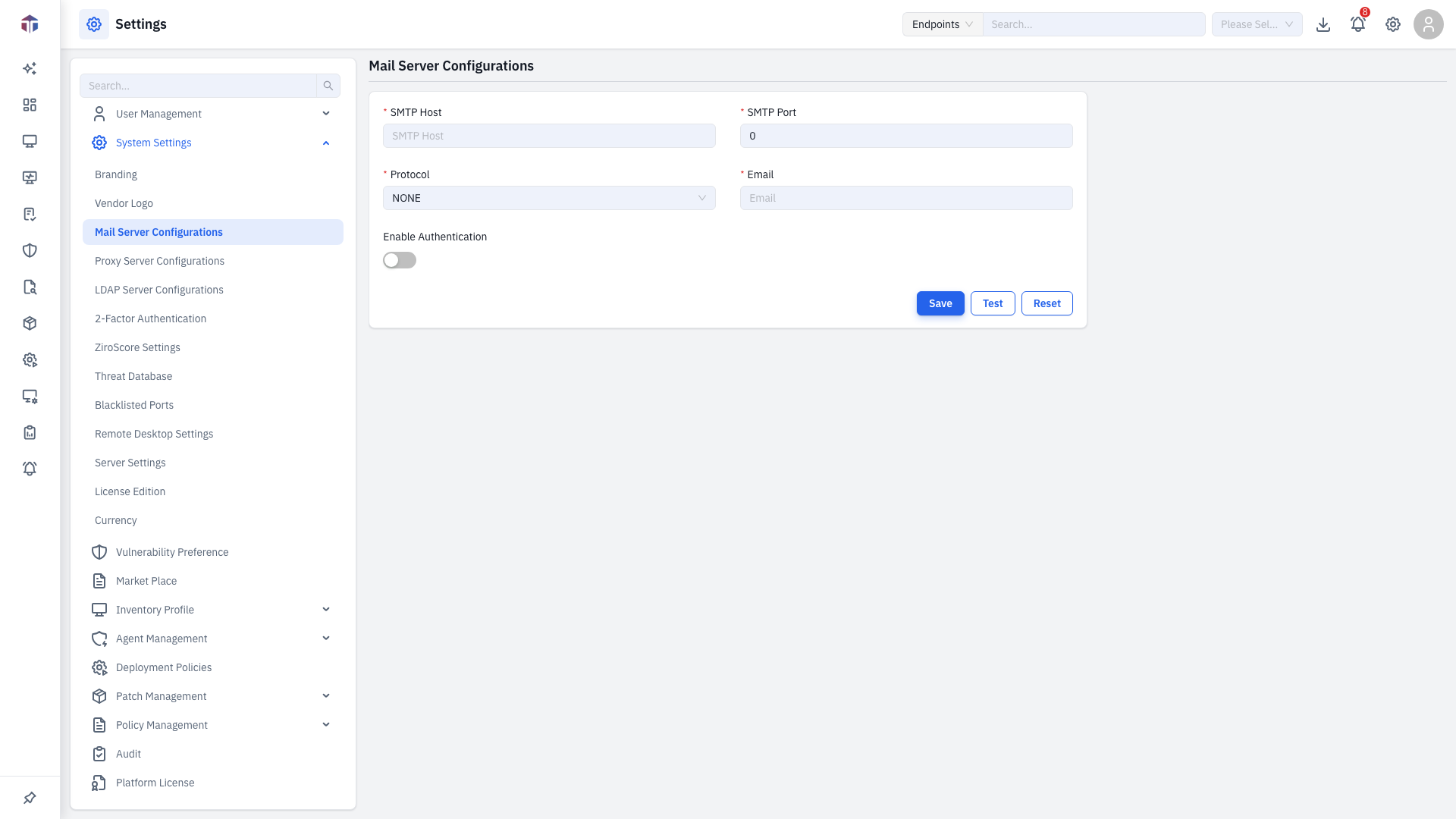
Task: Open notifications bell with badge
Action: coord(1358,24)
